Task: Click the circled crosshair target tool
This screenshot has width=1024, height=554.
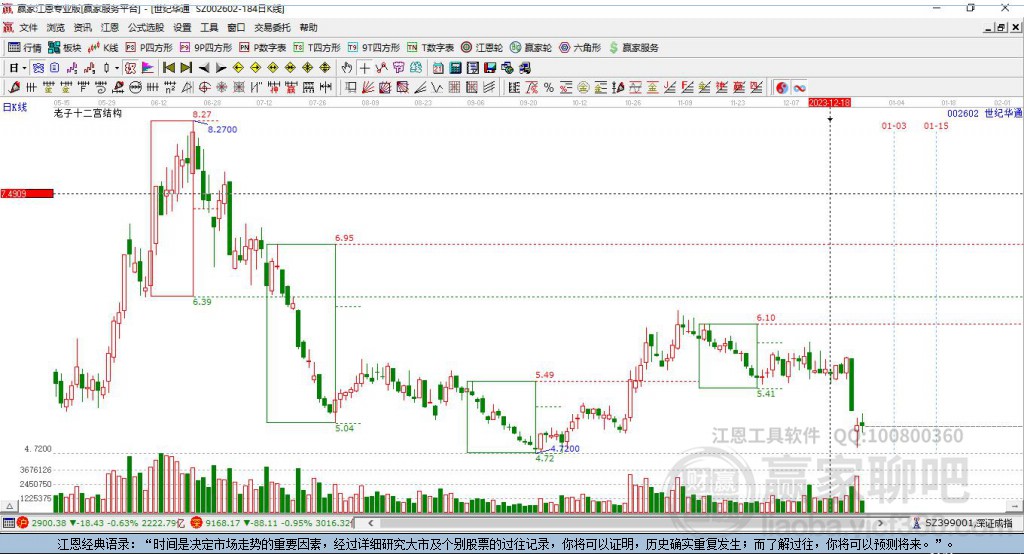Action: coord(204,88)
